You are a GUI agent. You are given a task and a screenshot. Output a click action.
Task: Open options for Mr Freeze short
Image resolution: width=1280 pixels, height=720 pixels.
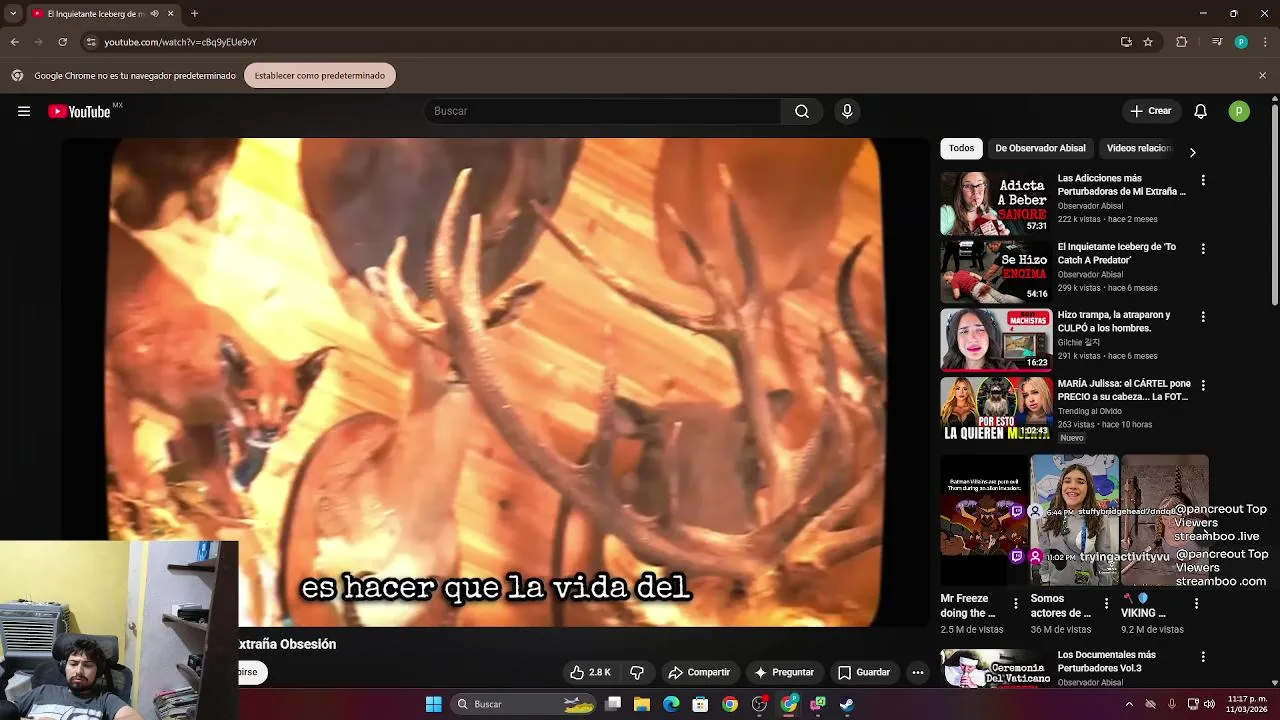(1016, 604)
